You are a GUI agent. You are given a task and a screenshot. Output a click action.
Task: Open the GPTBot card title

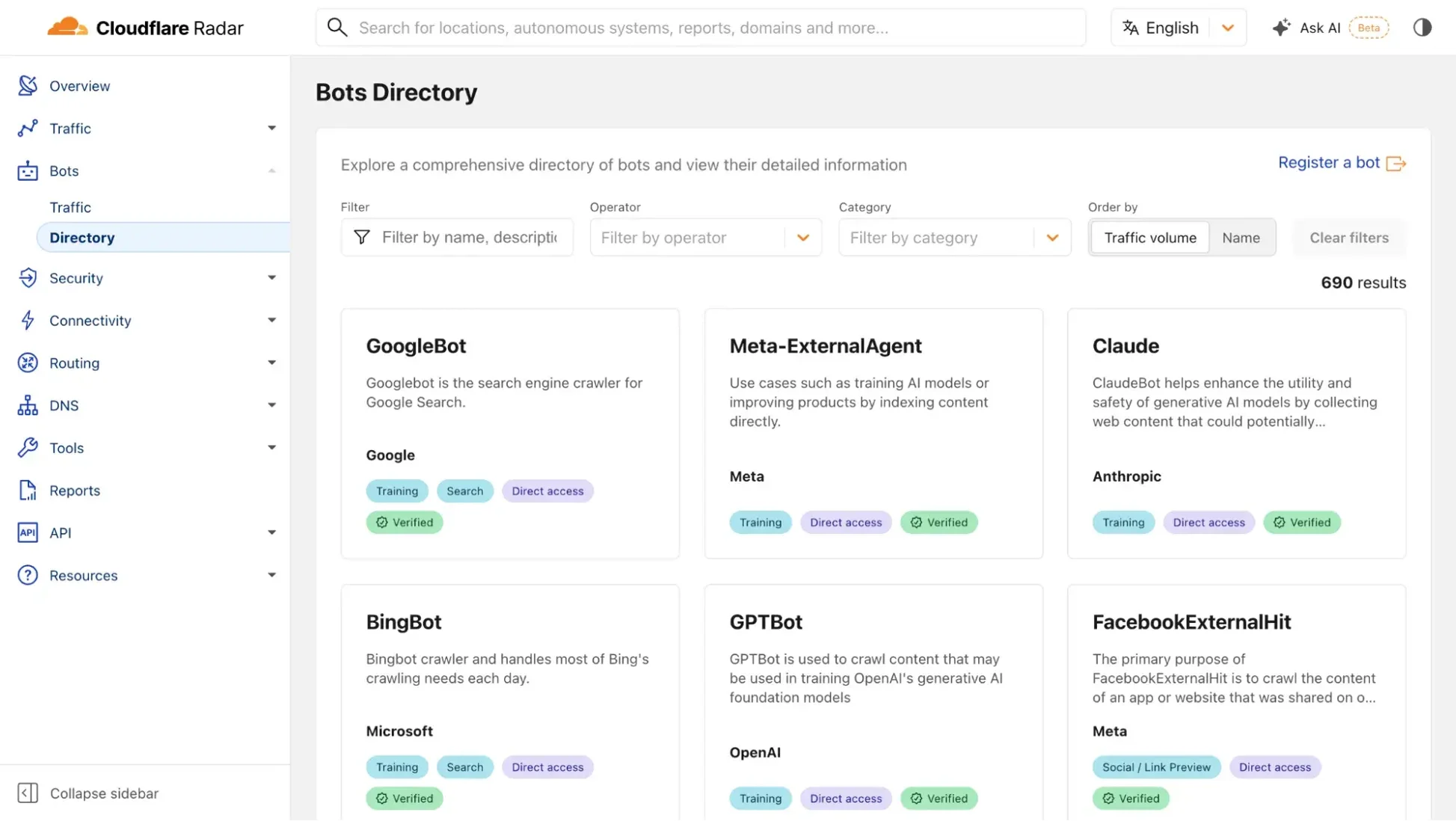tap(766, 622)
